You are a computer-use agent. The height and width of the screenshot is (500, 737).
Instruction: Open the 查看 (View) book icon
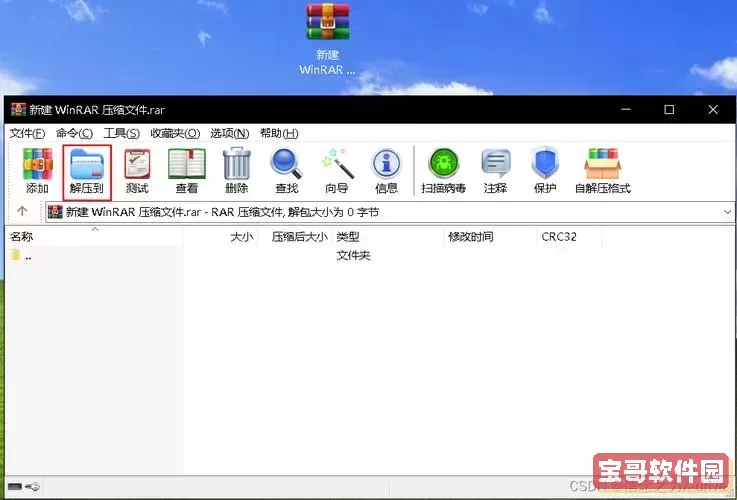tap(187, 171)
